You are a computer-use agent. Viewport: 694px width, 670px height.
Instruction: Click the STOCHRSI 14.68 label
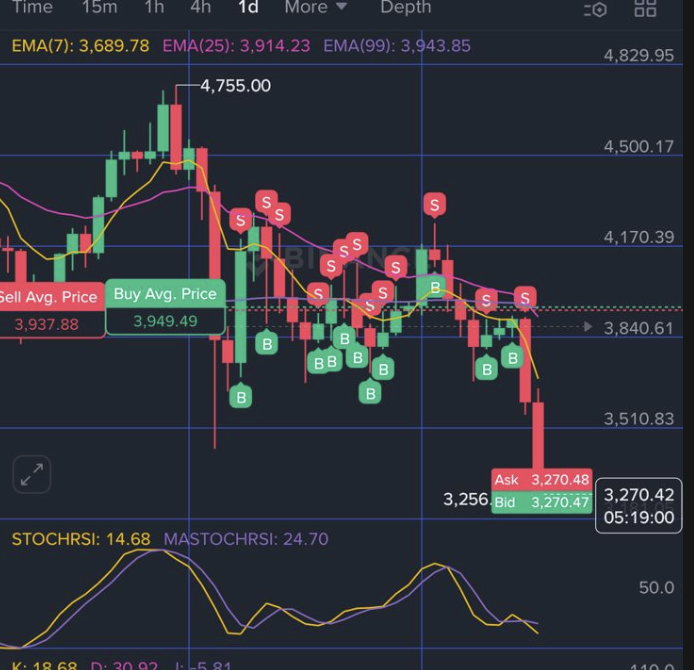point(81,539)
